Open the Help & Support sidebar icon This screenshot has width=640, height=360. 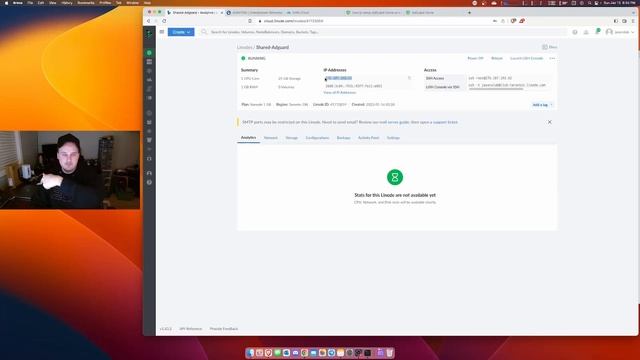coord(149,182)
